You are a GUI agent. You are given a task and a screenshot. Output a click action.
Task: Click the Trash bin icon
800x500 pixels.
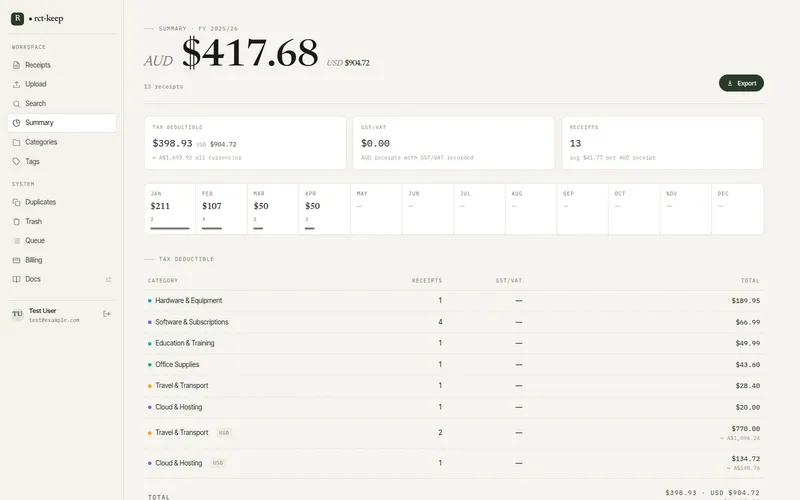(x=16, y=221)
